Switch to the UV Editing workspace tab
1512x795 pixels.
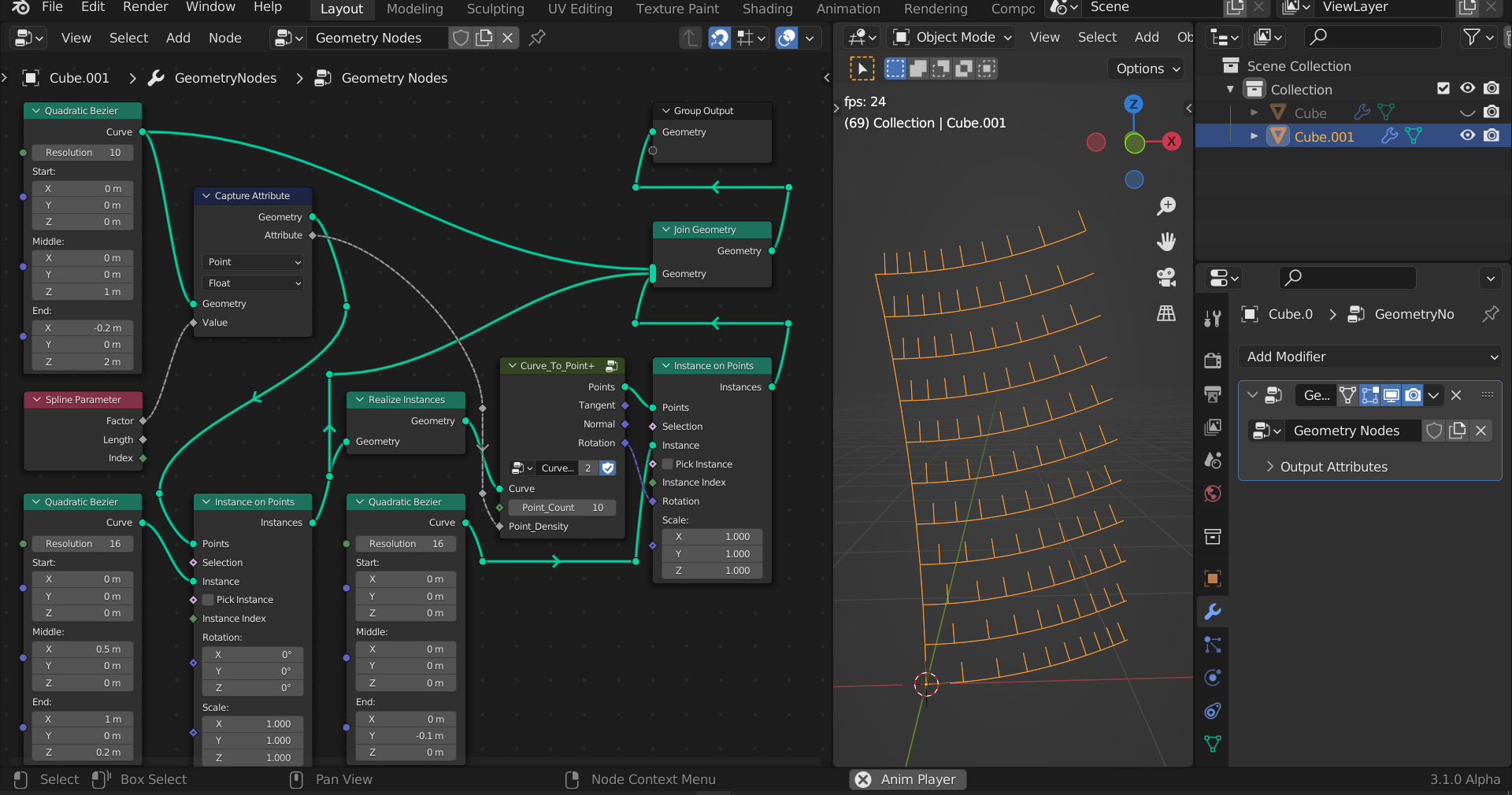click(x=580, y=9)
